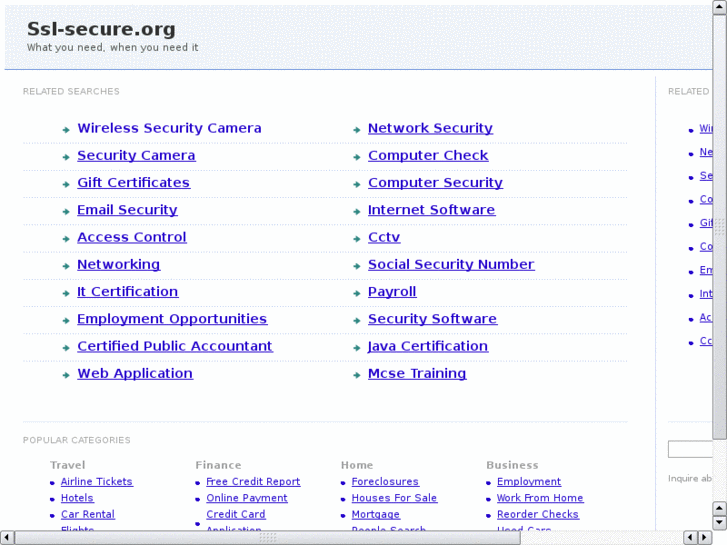Click the arrow icon beside Mcse Training
Viewport: 727px width, 545px height.
click(x=357, y=375)
